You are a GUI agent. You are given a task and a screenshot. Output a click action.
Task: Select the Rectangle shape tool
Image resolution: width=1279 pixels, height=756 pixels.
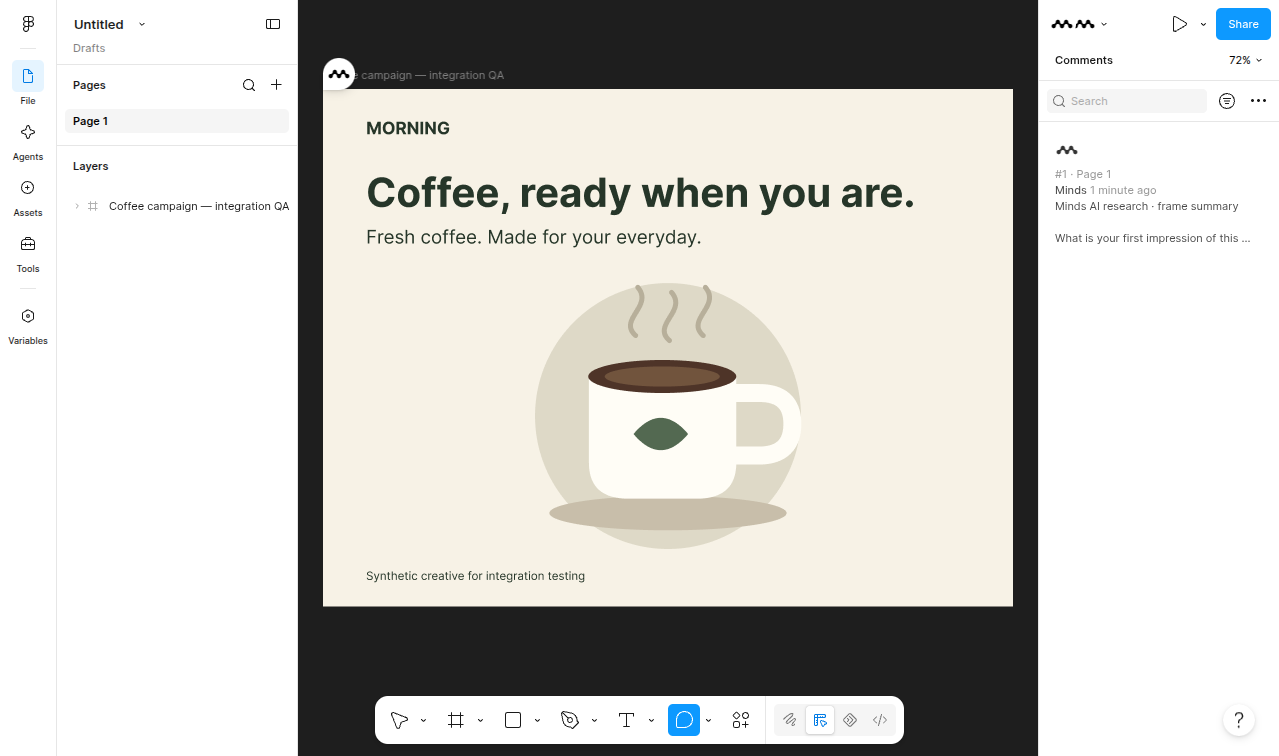point(513,720)
